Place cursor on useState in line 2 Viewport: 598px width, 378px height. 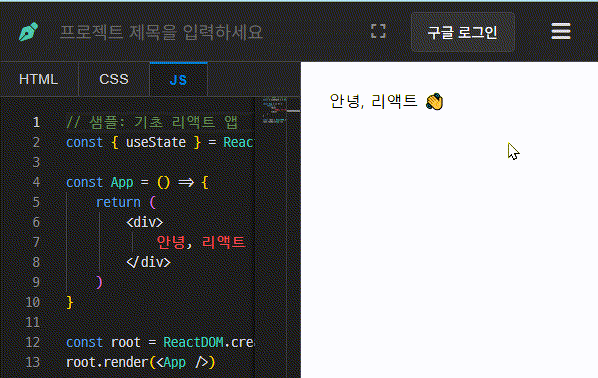pyautogui.click(x=156, y=142)
